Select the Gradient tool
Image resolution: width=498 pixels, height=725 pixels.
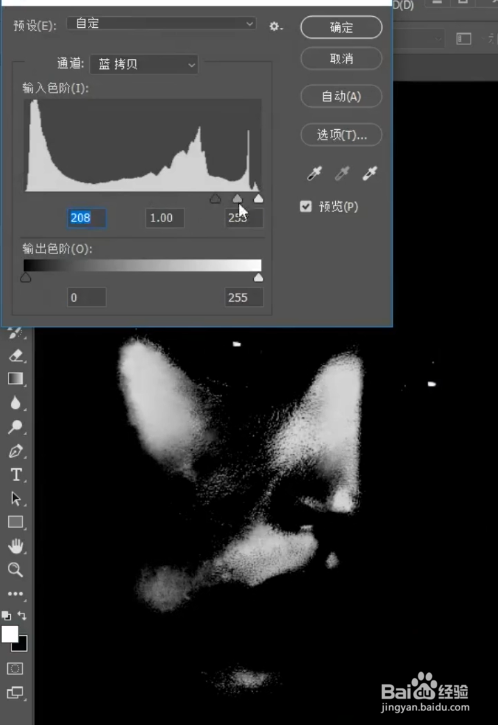pos(16,379)
